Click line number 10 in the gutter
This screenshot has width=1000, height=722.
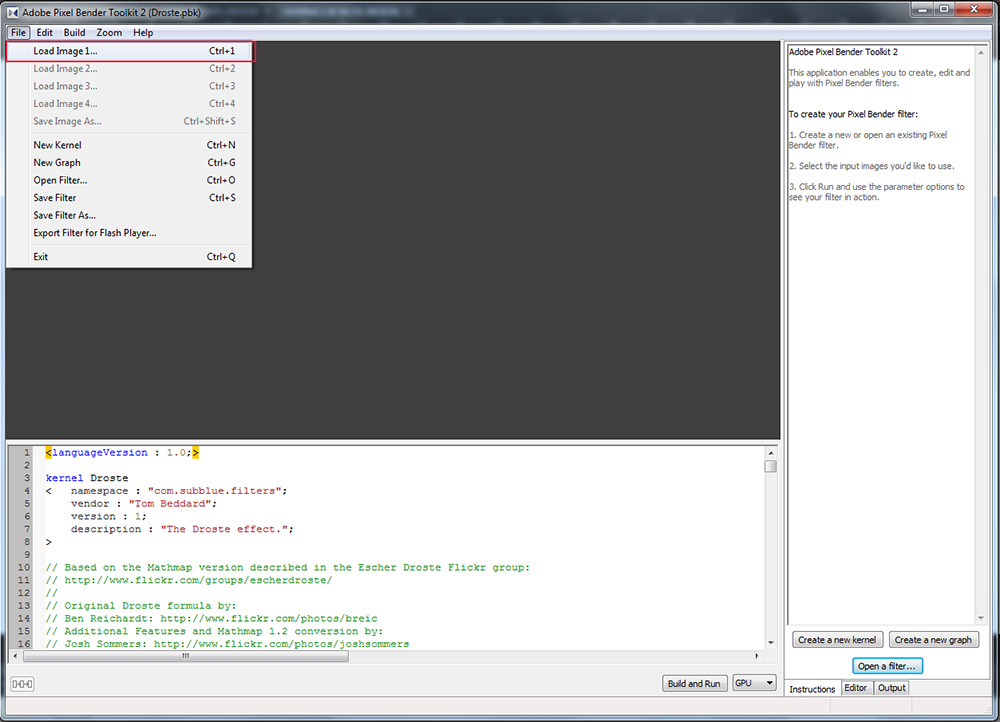pyautogui.click(x=24, y=568)
